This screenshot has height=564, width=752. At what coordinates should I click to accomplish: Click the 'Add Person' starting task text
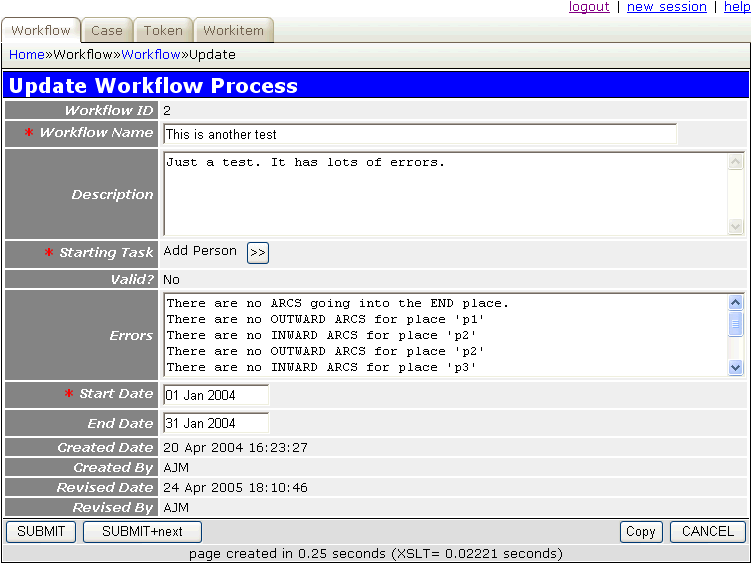(200, 251)
